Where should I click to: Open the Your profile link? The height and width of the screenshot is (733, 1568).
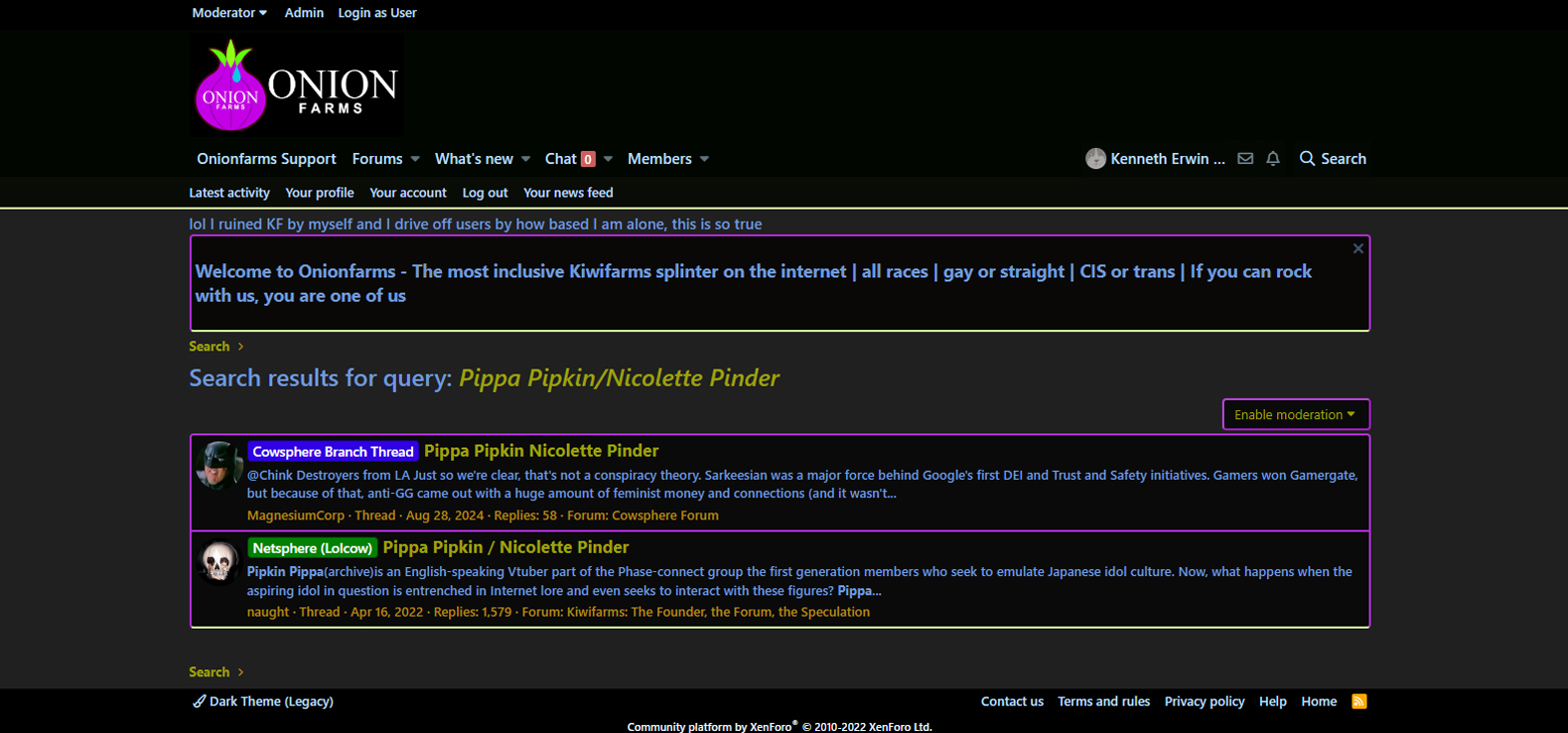click(319, 193)
